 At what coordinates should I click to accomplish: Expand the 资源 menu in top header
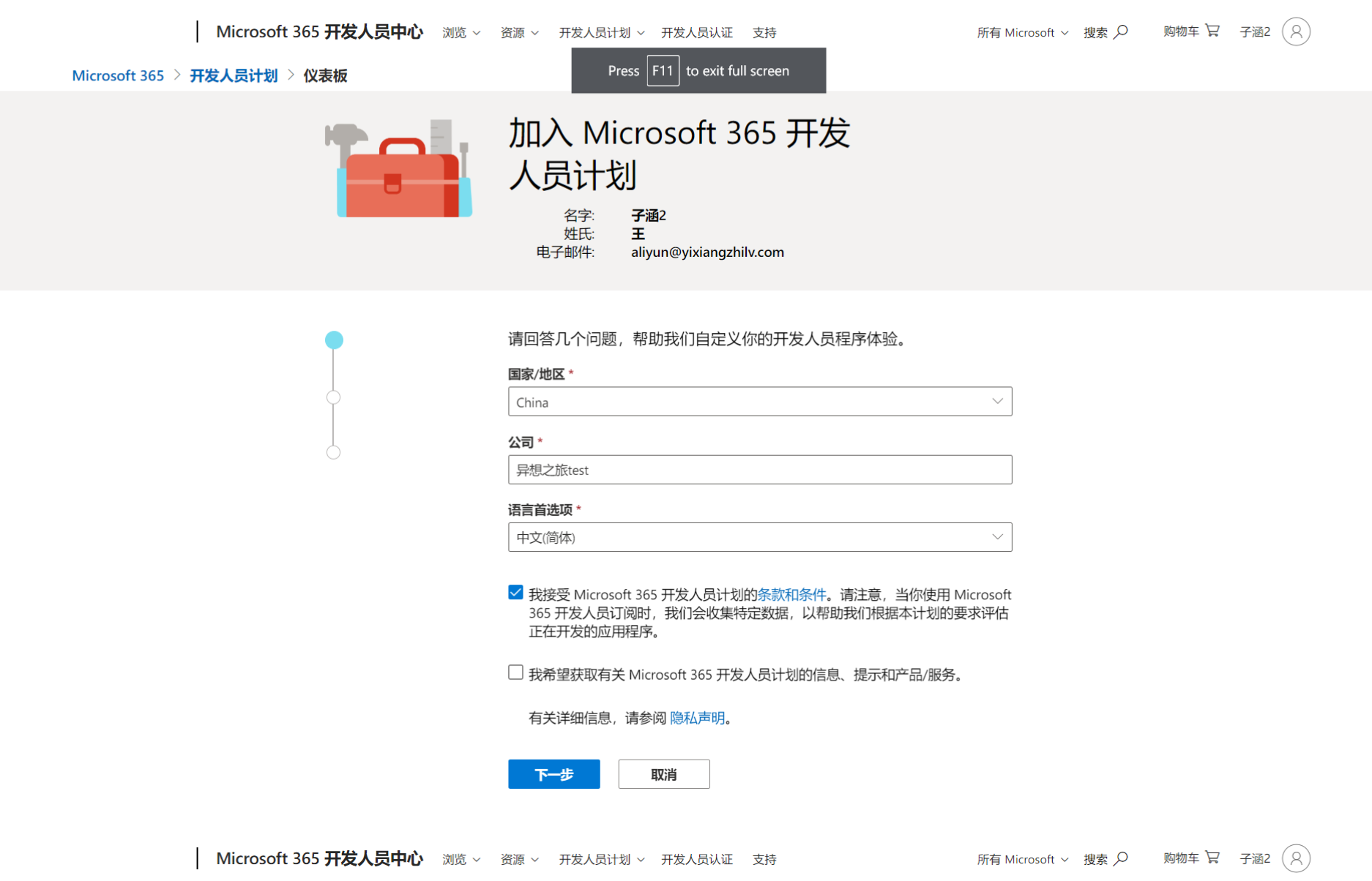pyautogui.click(x=519, y=33)
